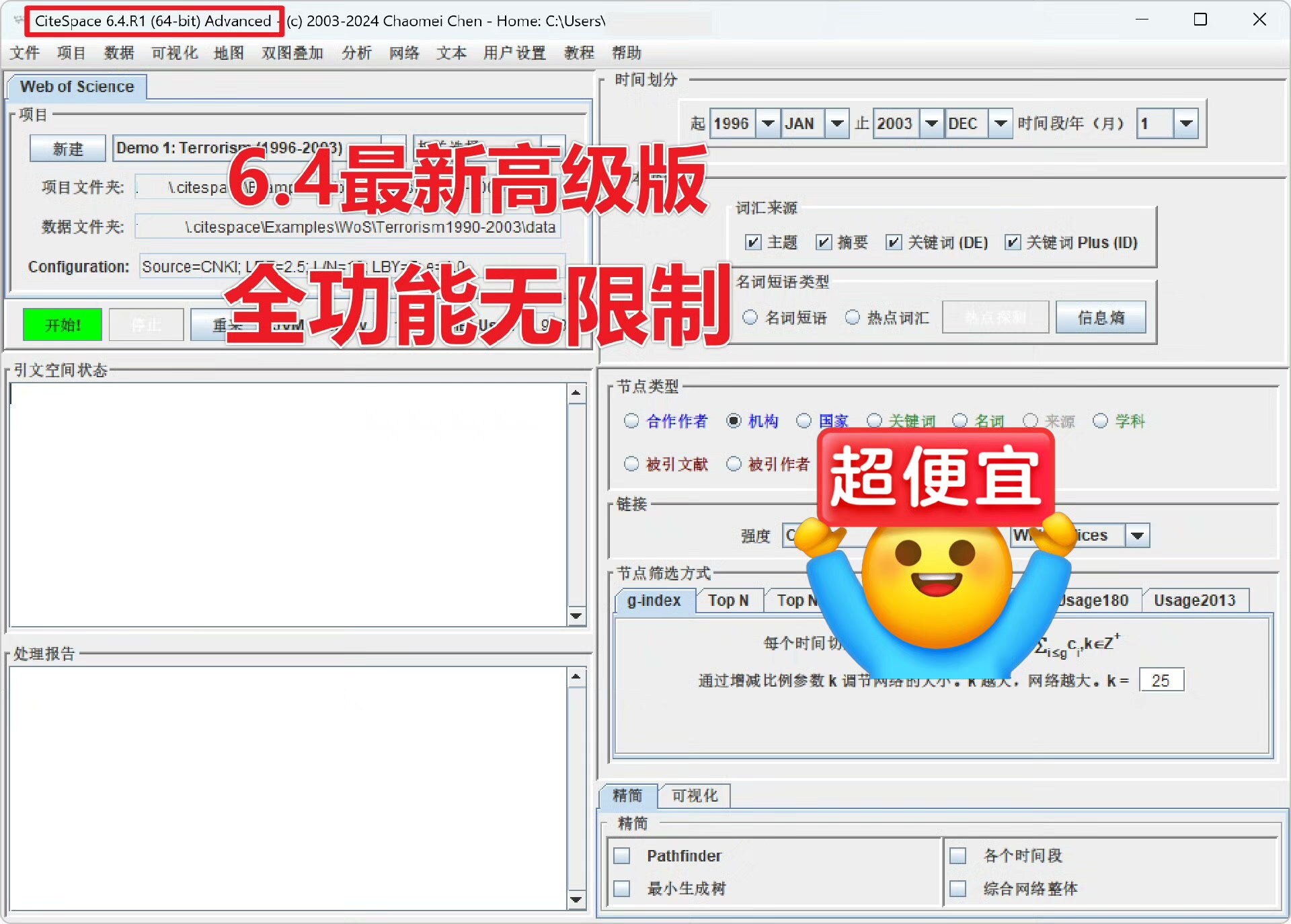Select the 合作作者 node type
This screenshot has width=1291, height=924.
pyautogui.click(x=631, y=421)
